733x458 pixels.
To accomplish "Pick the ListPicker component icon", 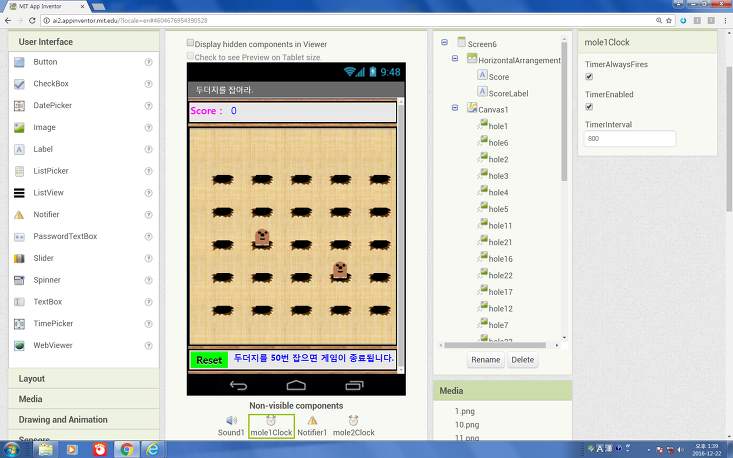I will (x=19, y=171).
